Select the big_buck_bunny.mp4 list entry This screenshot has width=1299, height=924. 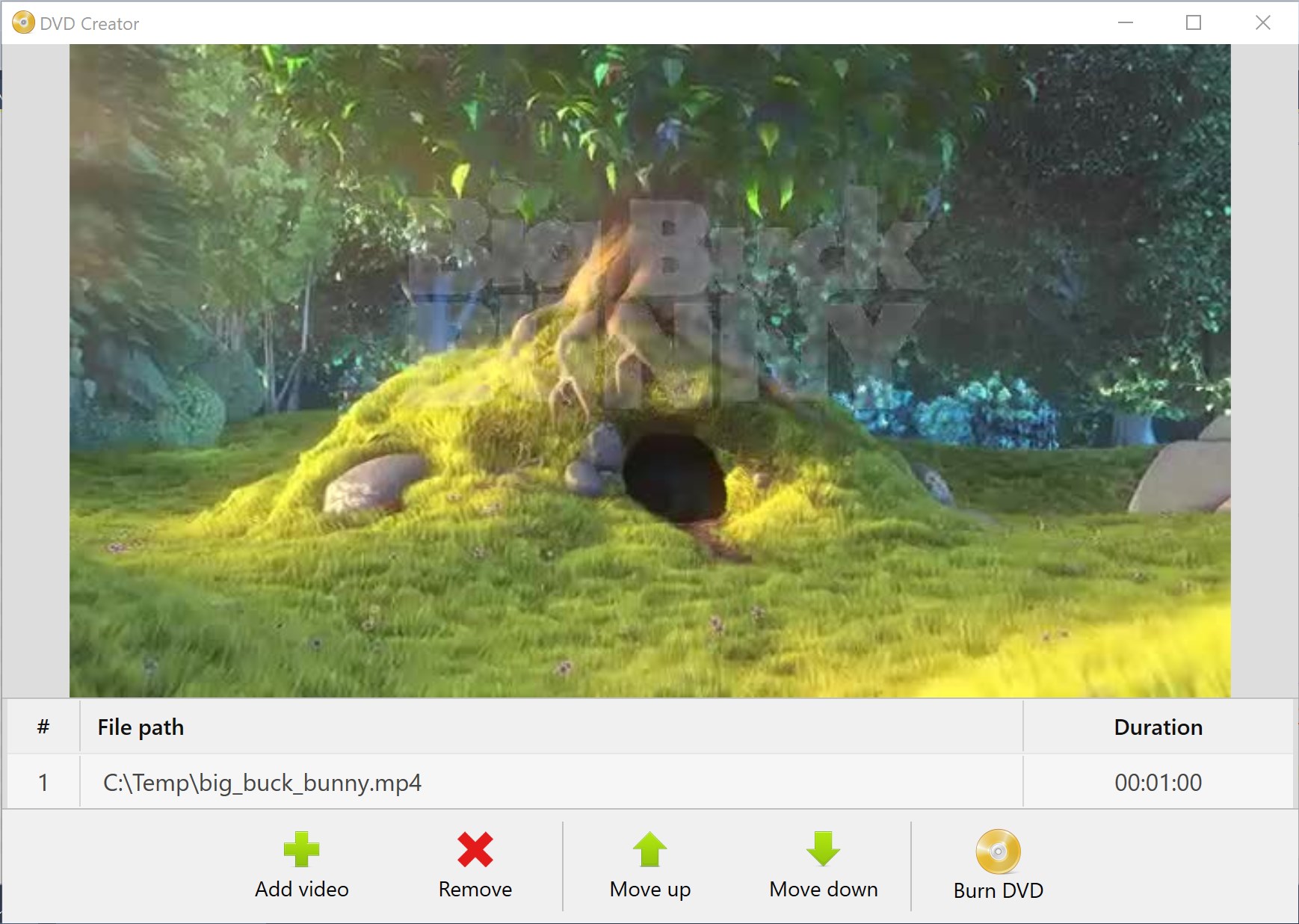coord(262,782)
